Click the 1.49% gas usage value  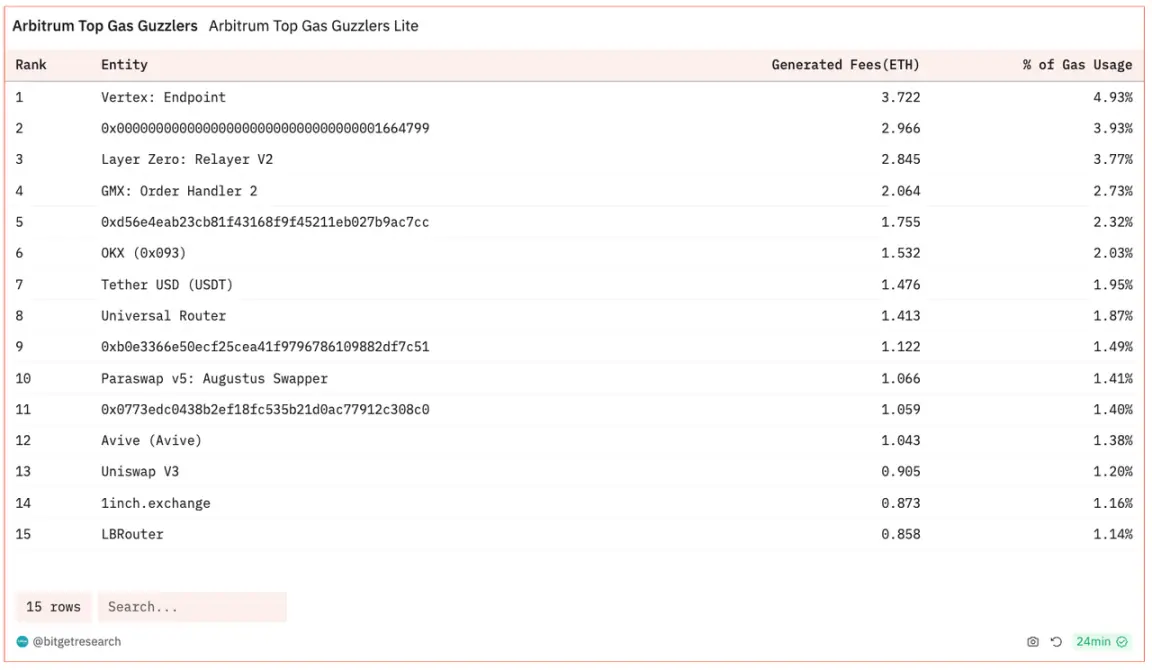(x=1113, y=347)
